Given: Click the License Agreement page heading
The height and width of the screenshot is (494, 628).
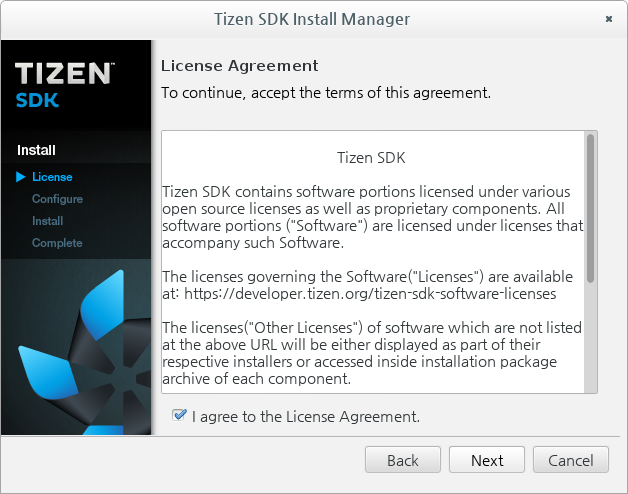Looking at the screenshot, I should 240,66.
